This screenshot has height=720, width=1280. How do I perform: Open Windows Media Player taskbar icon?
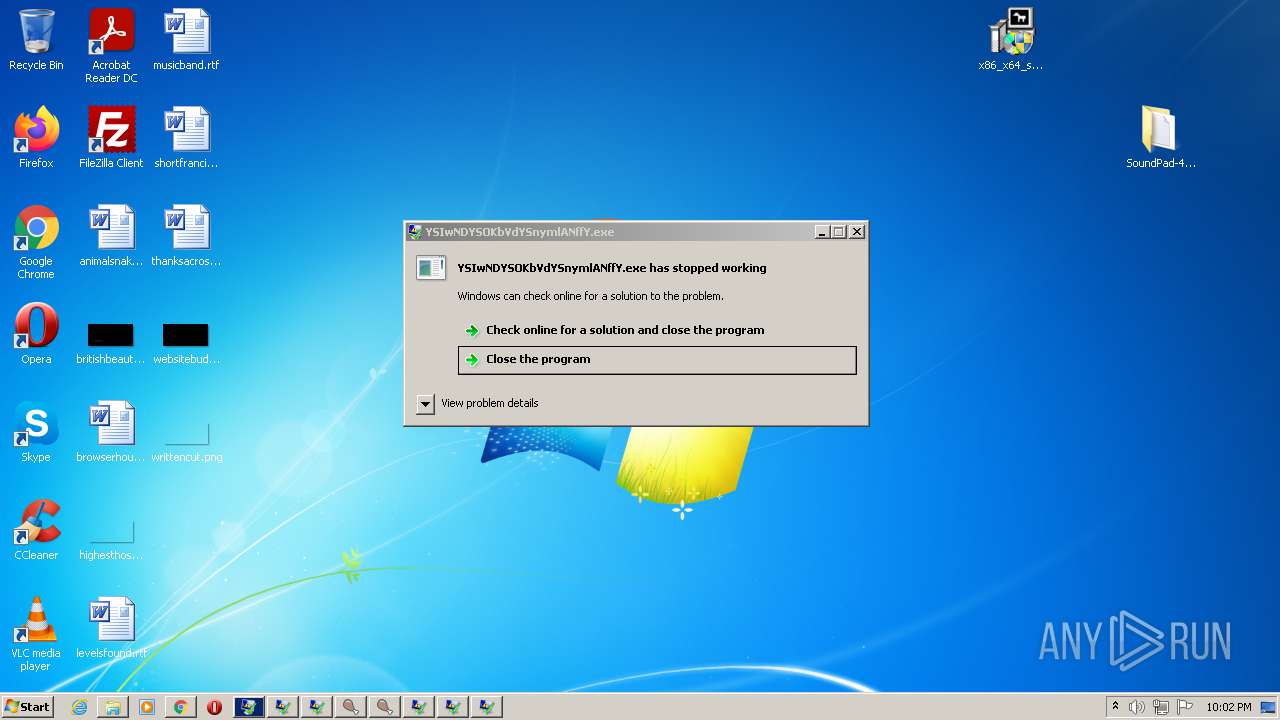[x=147, y=707]
